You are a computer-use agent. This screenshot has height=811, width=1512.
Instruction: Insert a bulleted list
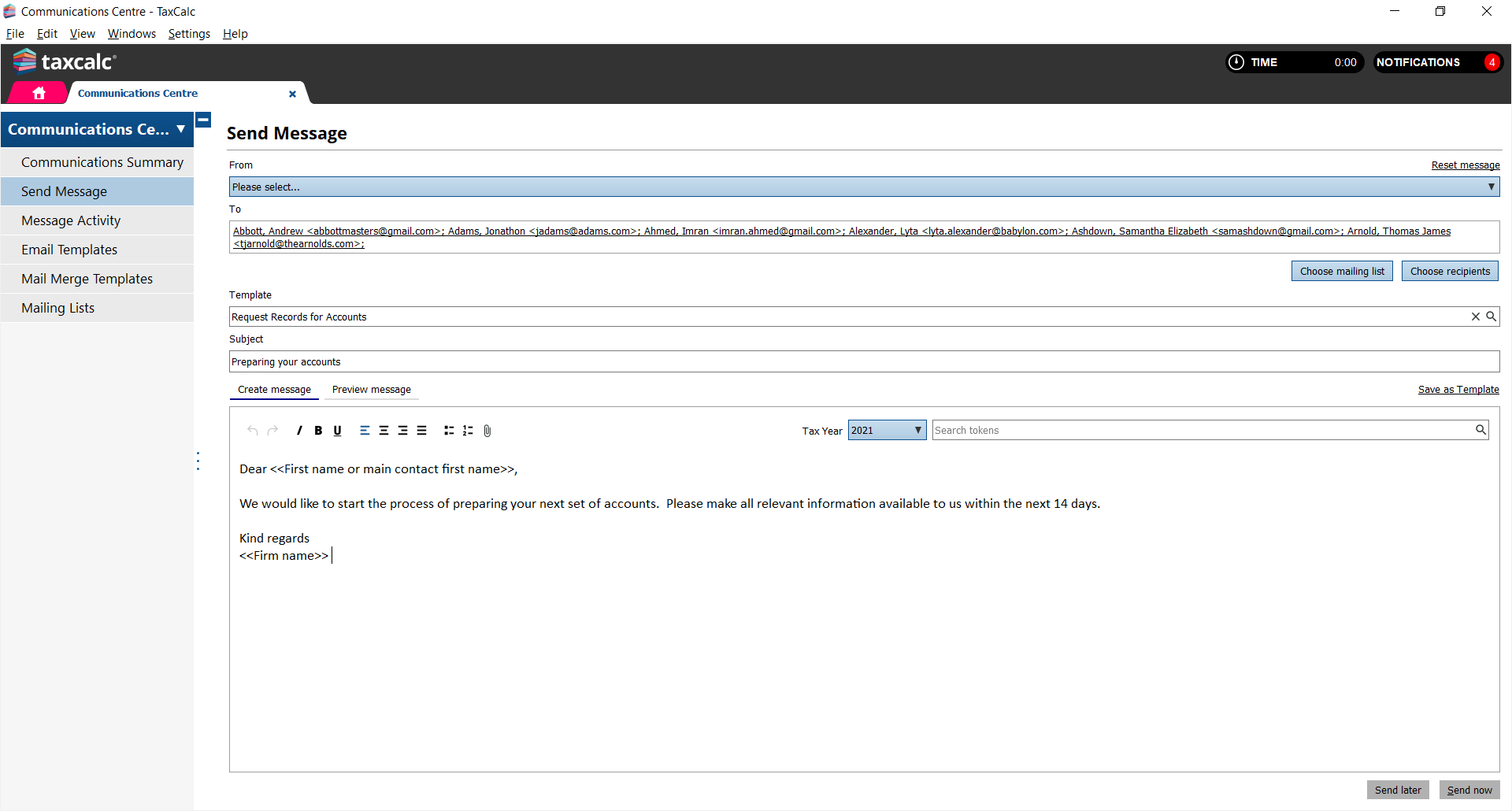point(449,431)
